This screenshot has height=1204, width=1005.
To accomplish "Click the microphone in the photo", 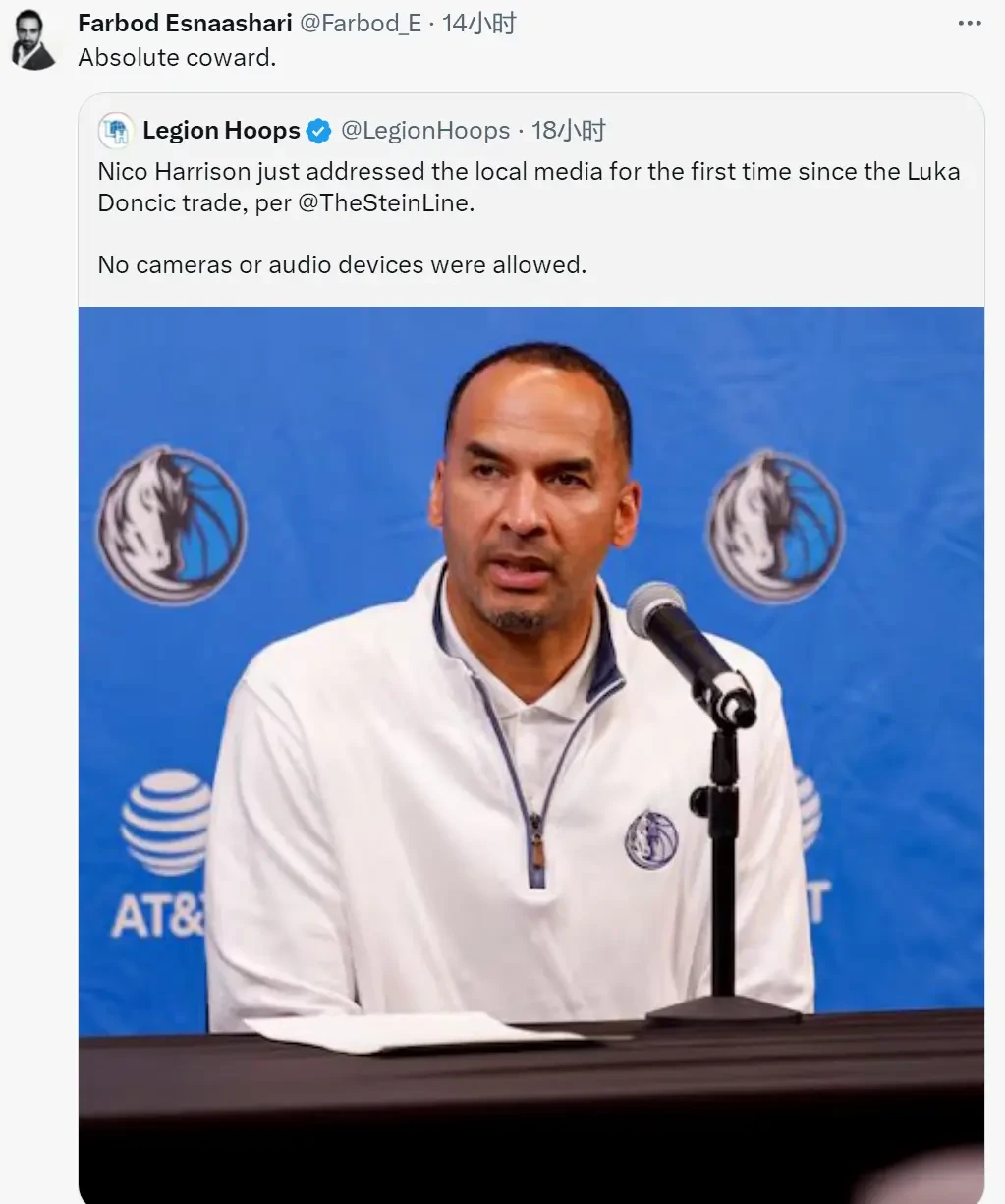I will click(692, 651).
